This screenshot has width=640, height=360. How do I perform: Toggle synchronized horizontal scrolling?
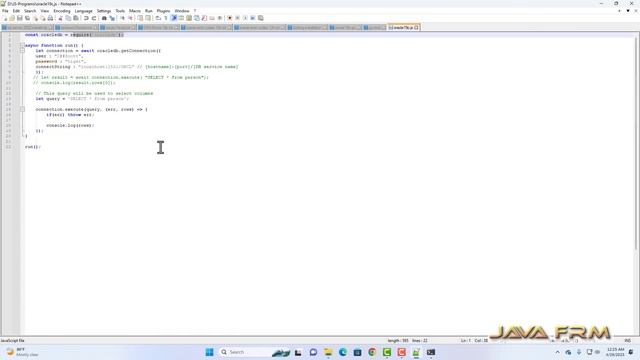(x=147, y=18)
